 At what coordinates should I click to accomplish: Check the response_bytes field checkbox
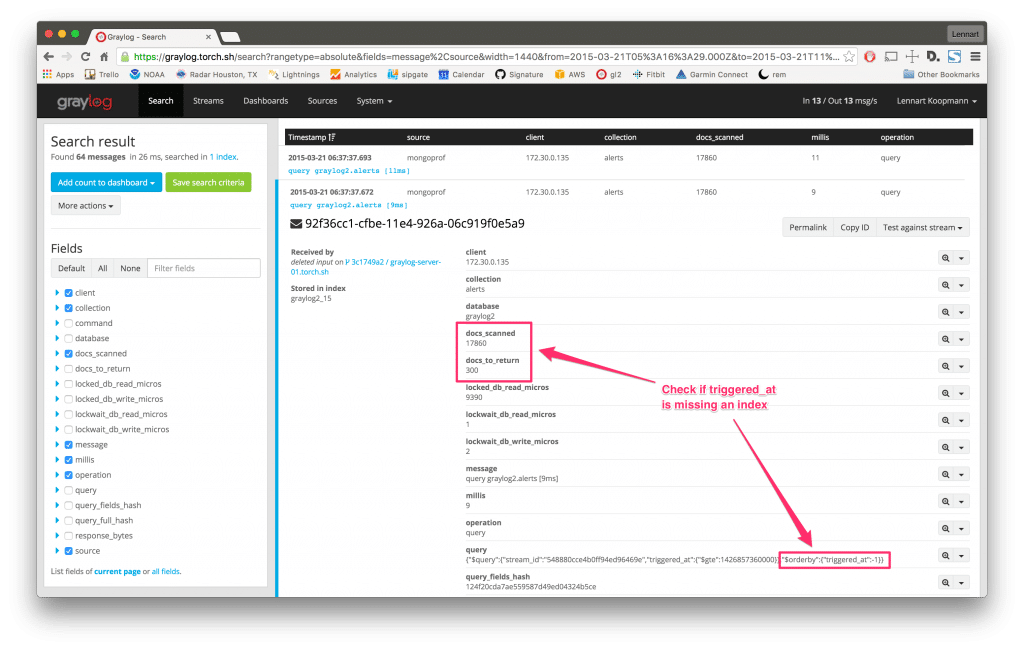pos(68,536)
